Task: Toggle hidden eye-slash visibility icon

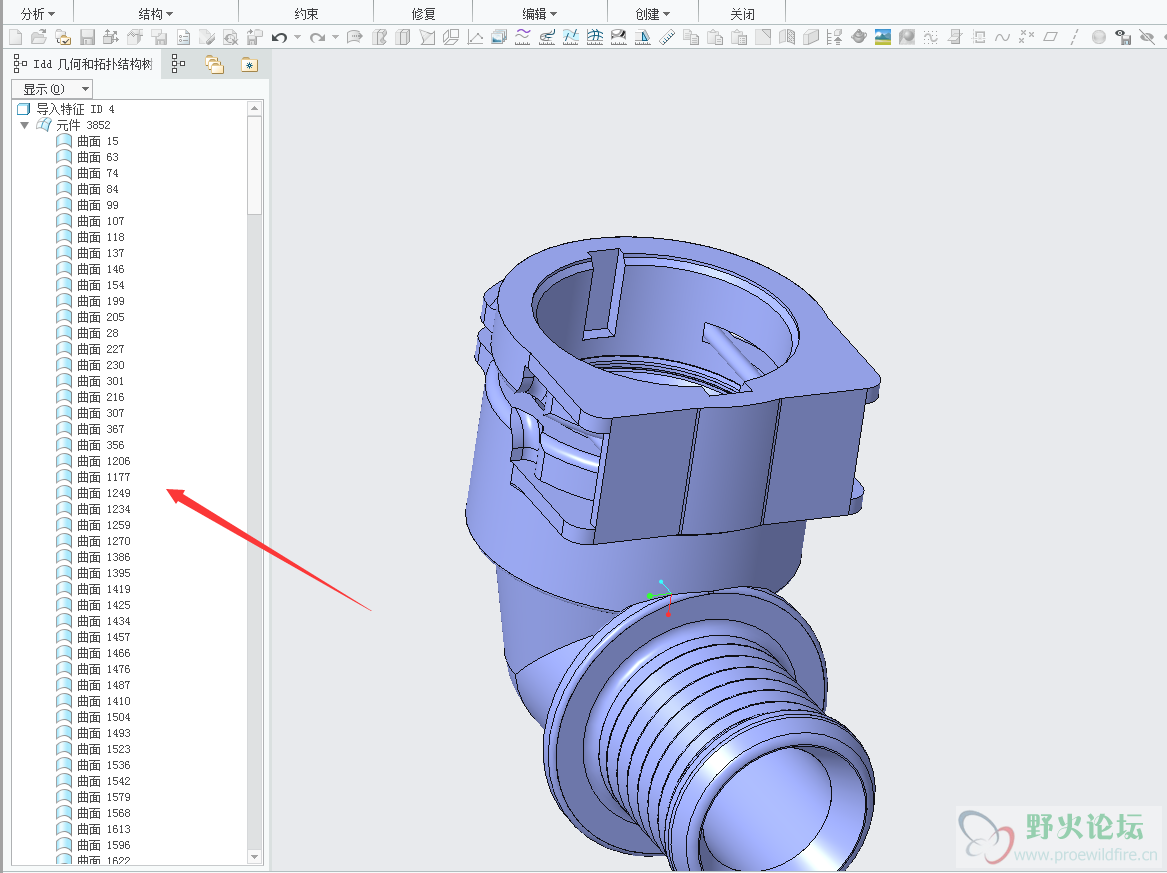Action: click(1147, 36)
